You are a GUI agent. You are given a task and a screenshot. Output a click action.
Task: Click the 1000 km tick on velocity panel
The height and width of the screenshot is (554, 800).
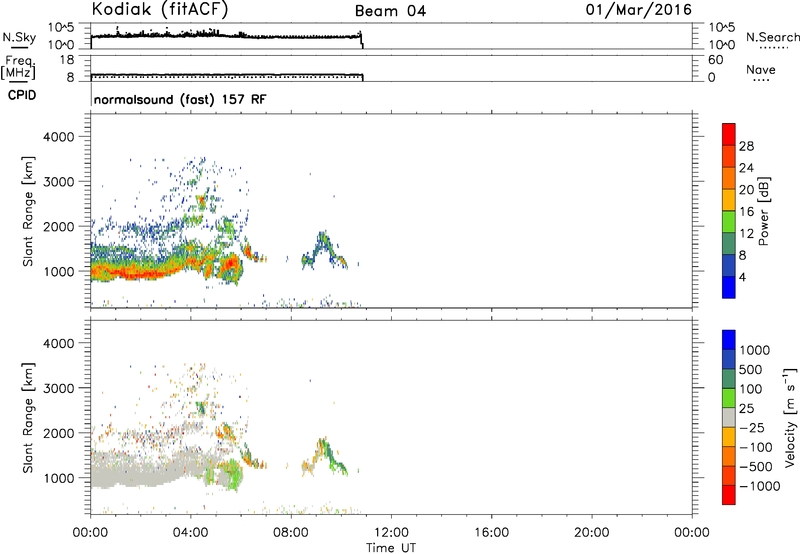click(x=58, y=478)
